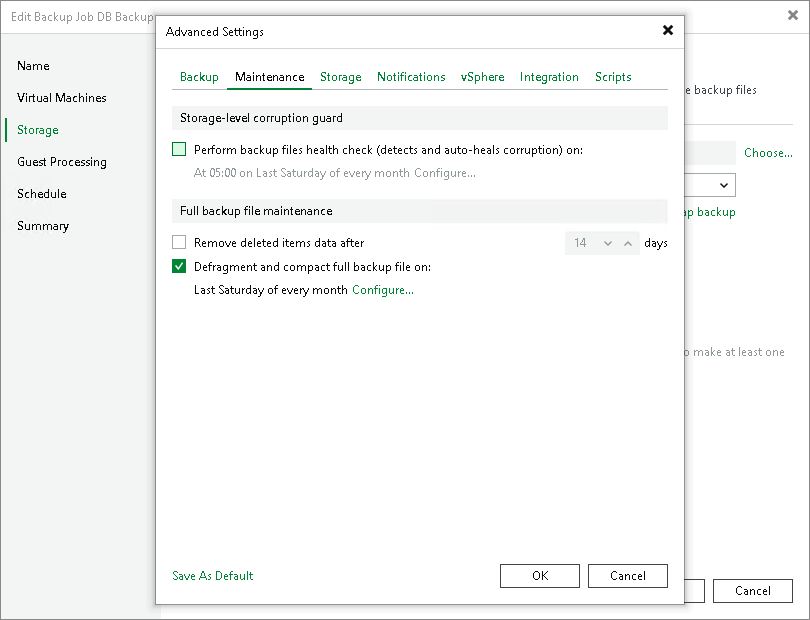Configure the defragment and compact schedule
The width and height of the screenshot is (810, 620).
pos(383,290)
